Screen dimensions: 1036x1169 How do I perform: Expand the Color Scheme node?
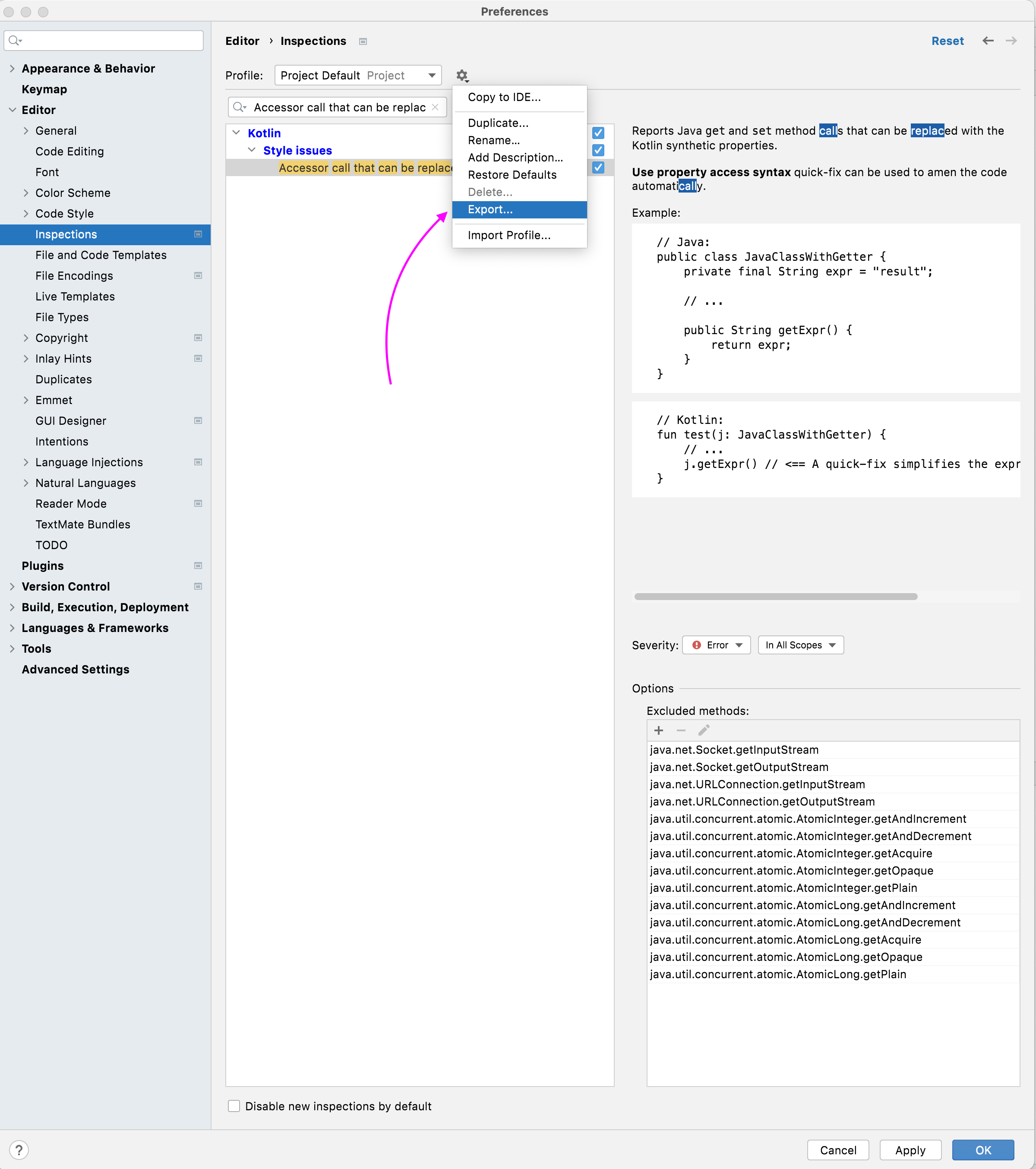(26, 193)
